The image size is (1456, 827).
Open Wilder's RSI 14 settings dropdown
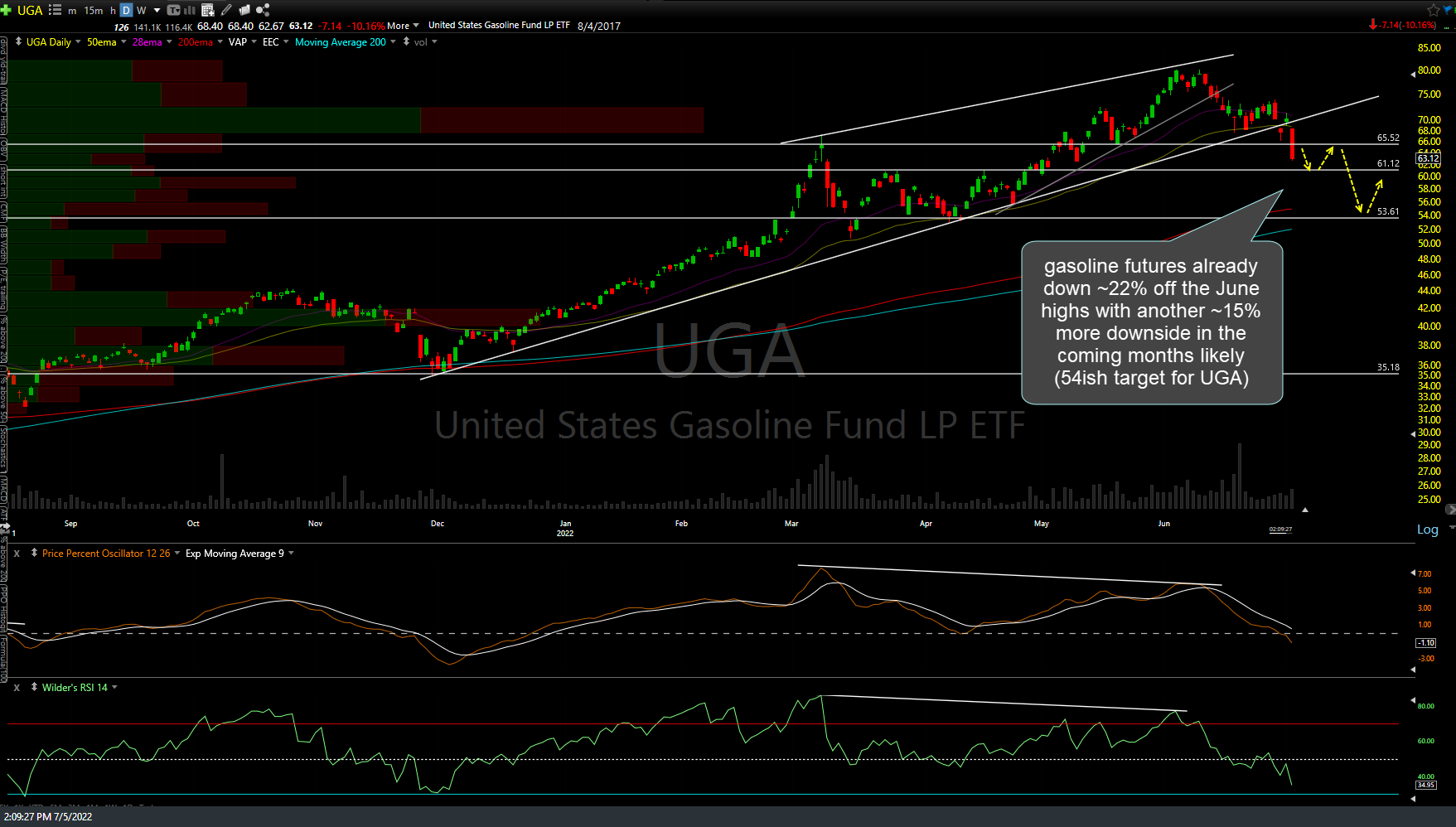pyautogui.click(x=114, y=688)
